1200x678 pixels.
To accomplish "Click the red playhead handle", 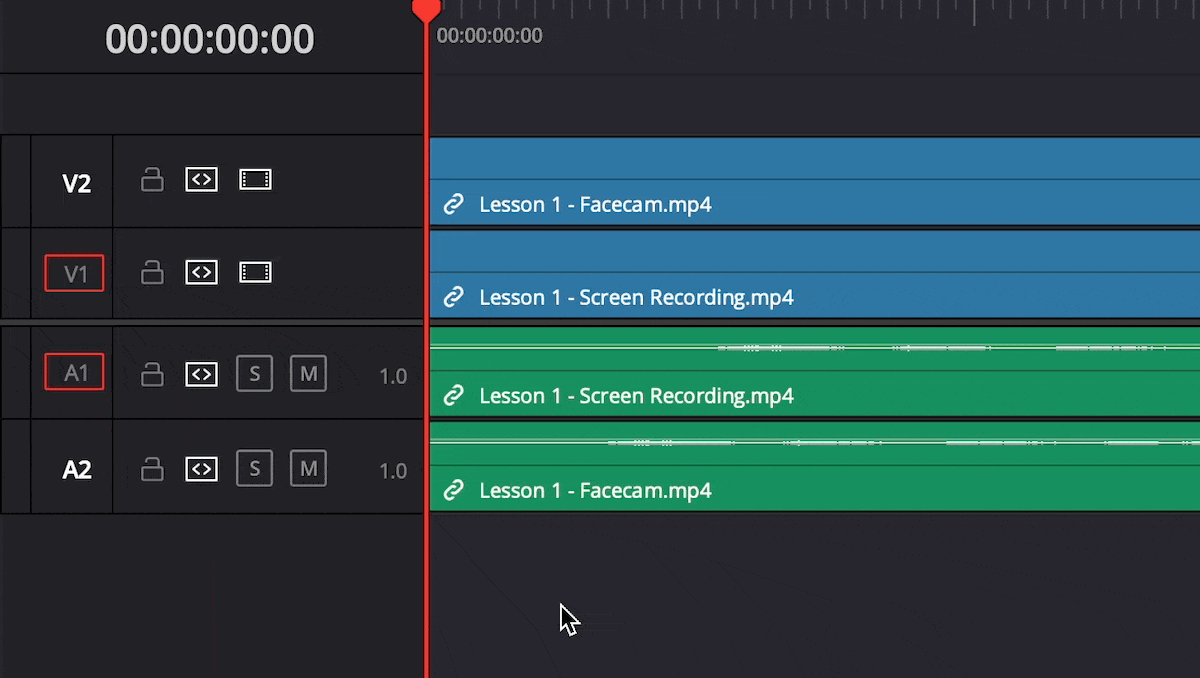I will tap(427, 10).
